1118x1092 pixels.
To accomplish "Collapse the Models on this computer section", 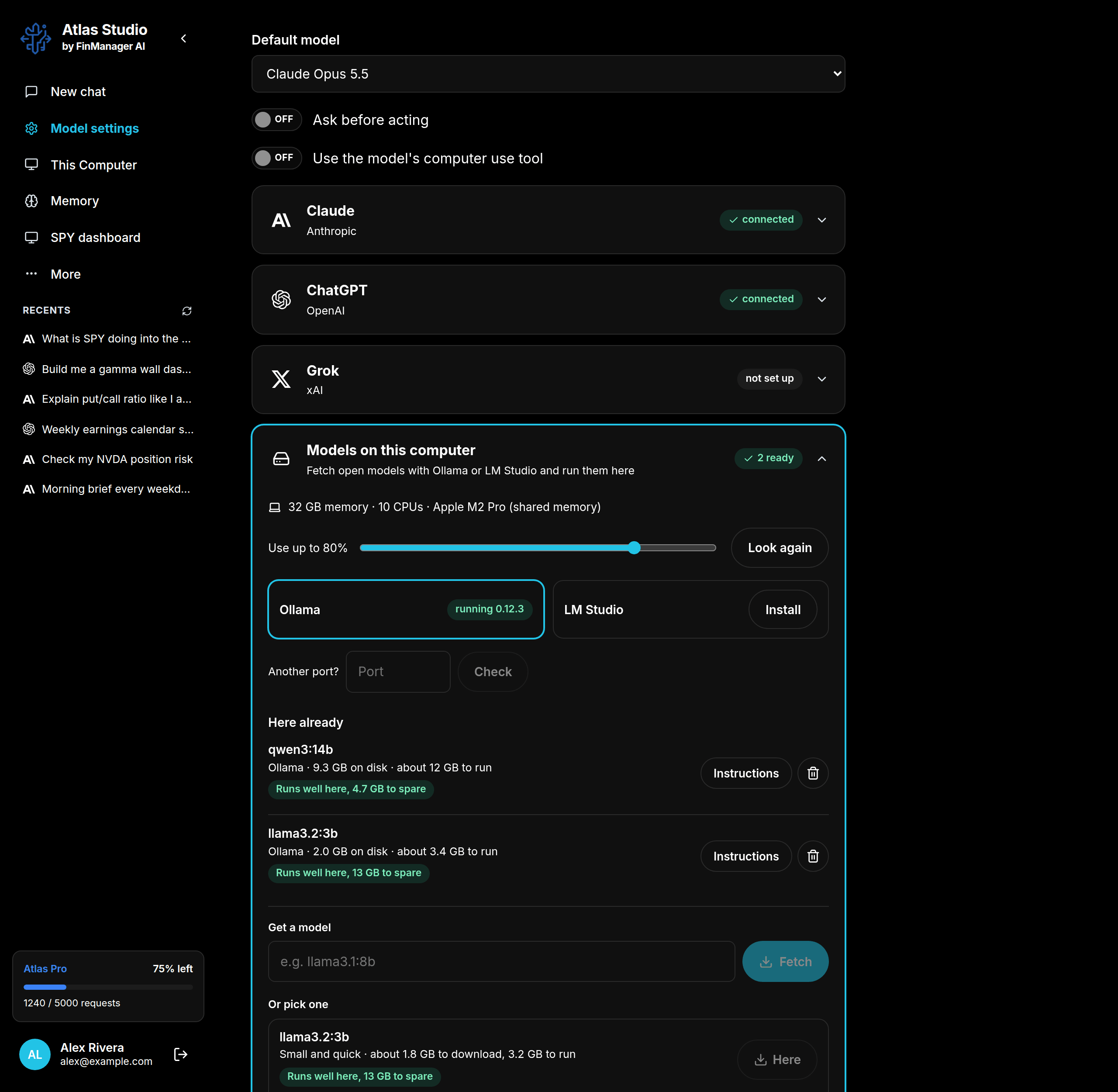I will [821, 458].
